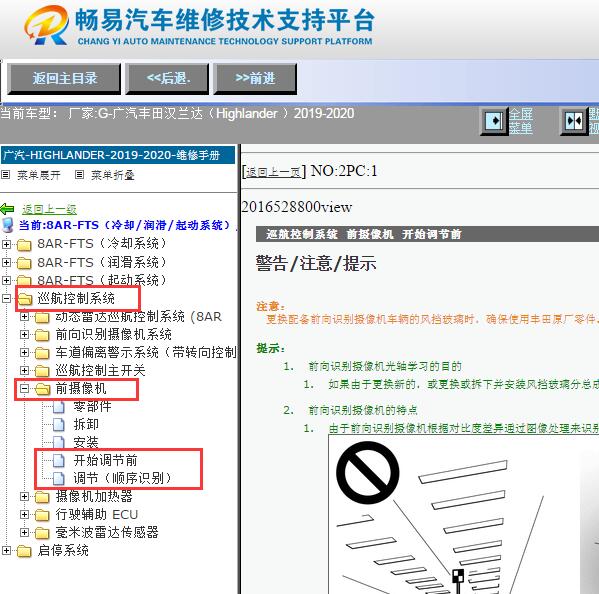Click the 警告/注意/提示 heading
599x594 pixels.
coord(316,263)
